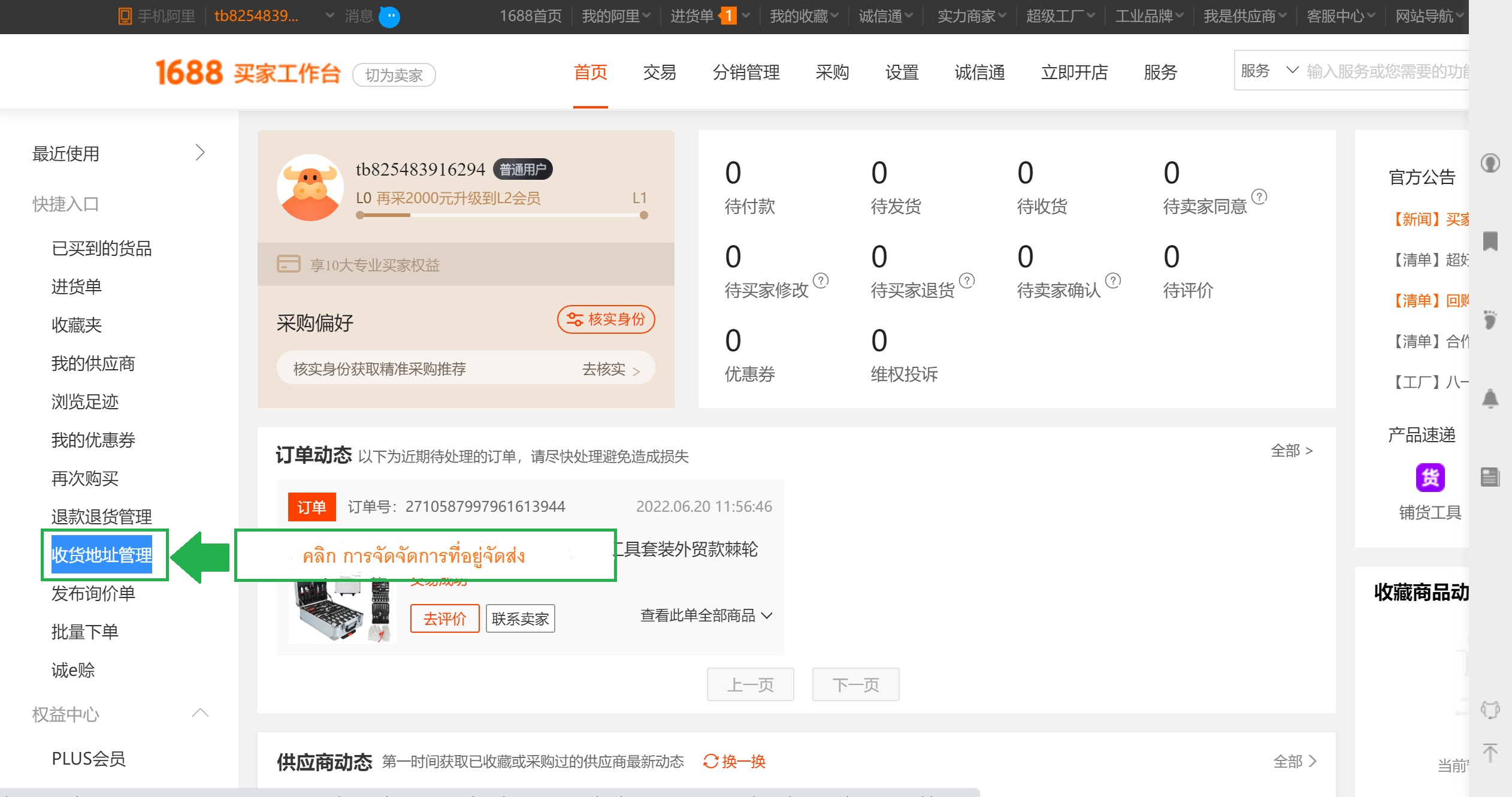Click the refresh icon beside 换一换
Screen dimensions: 1512x797
(x=710, y=761)
